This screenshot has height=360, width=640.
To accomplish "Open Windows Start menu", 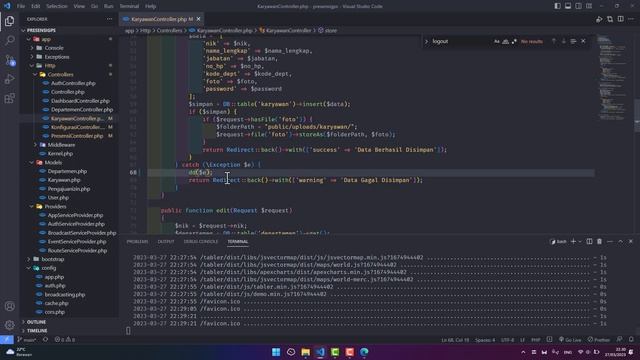I will coord(276,352).
